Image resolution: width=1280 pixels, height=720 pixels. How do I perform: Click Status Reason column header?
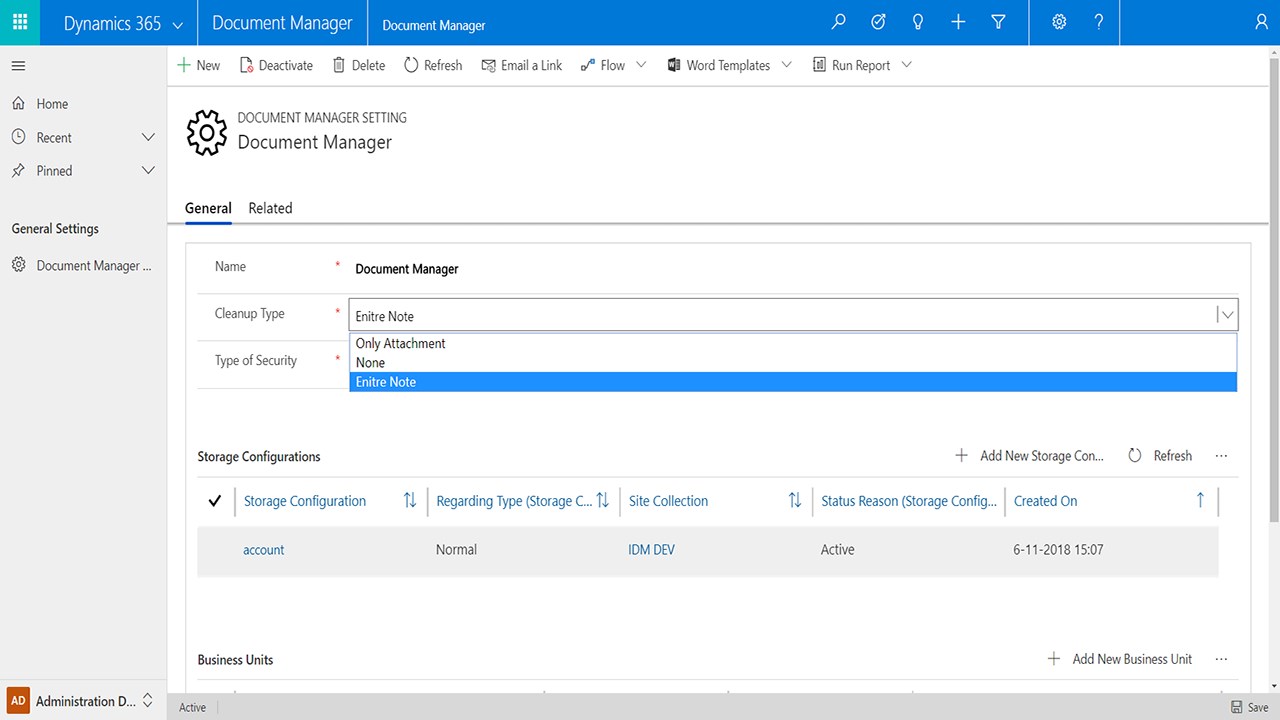pyautogui.click(x=908, y=501)
